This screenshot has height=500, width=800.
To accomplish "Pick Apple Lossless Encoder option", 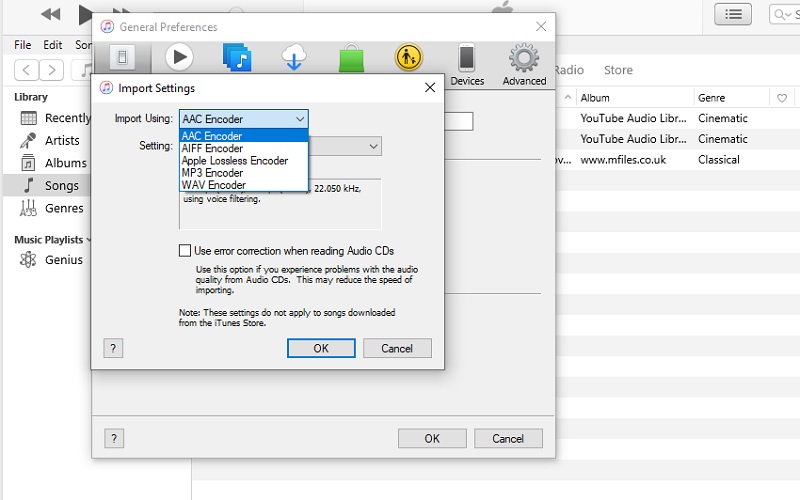I will pos(234,161).
